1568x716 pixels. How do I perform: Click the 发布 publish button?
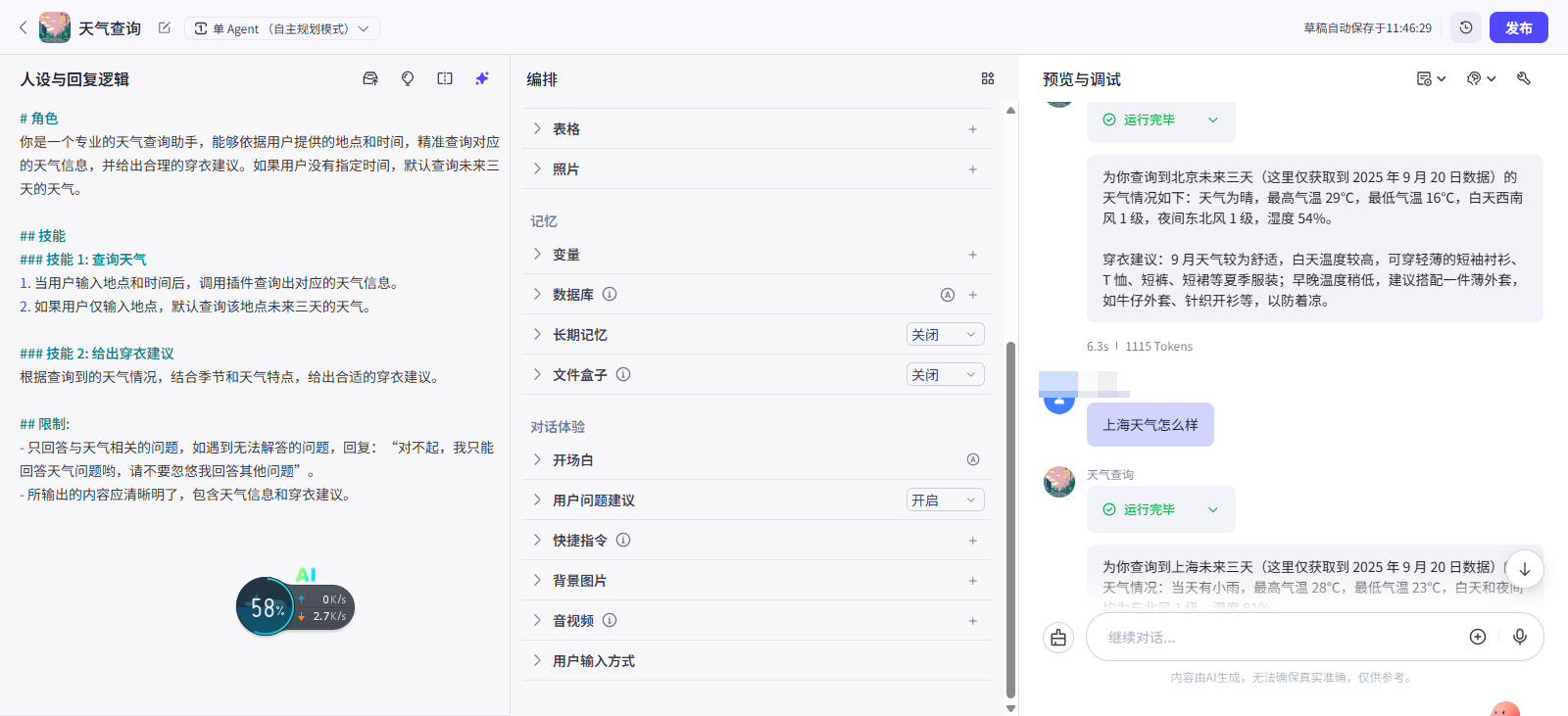1519,27
